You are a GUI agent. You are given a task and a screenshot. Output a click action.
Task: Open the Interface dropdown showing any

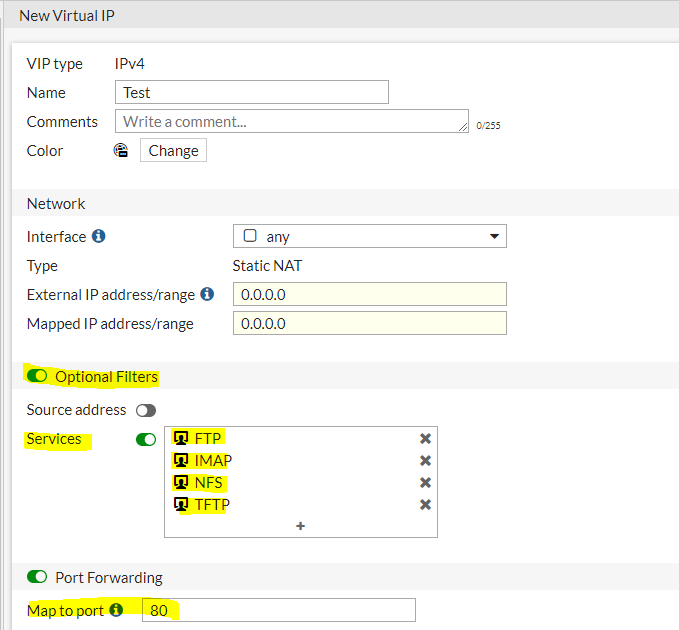tap(369, 237)
